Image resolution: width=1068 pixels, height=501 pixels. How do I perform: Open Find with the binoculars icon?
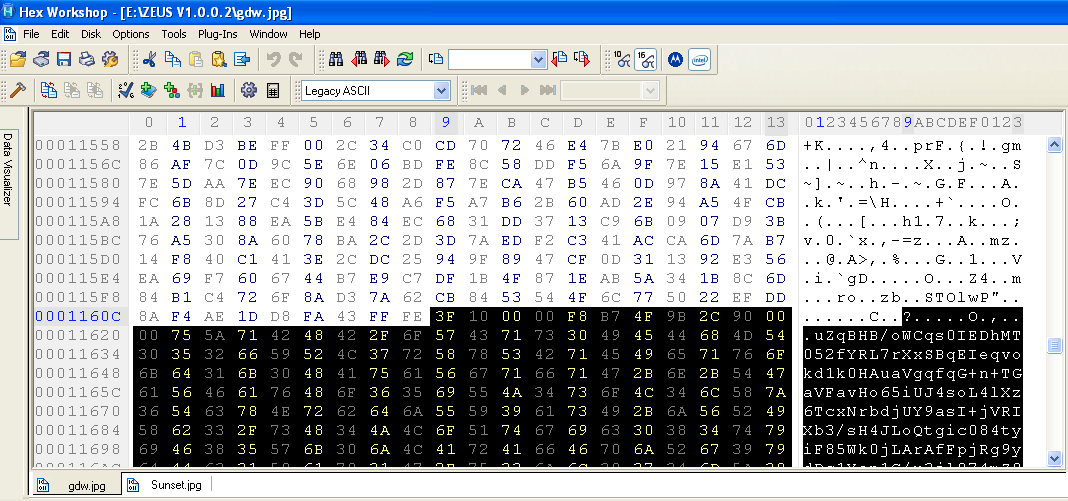pos(336,60)
